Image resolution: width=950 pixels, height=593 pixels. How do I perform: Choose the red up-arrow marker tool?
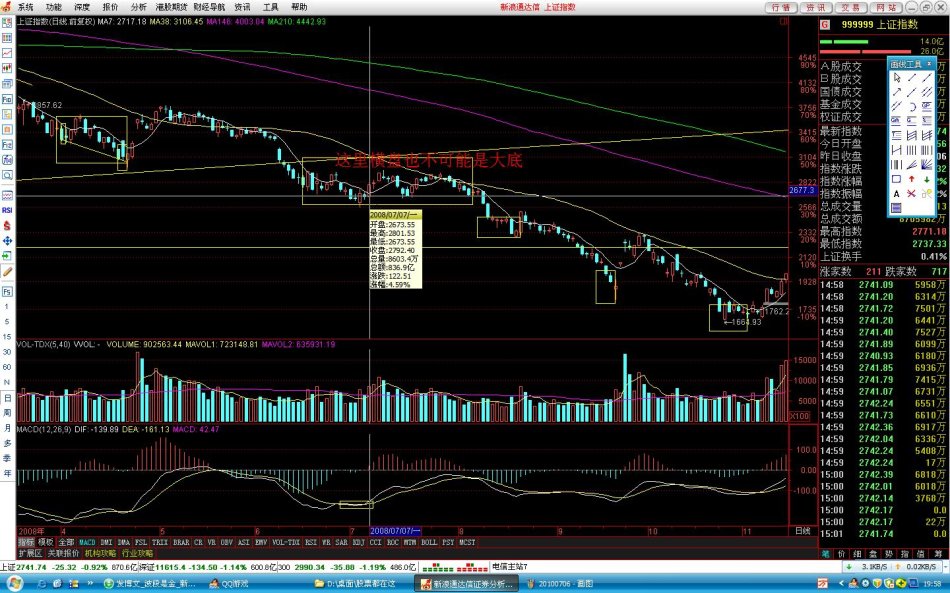coord(911,179)
